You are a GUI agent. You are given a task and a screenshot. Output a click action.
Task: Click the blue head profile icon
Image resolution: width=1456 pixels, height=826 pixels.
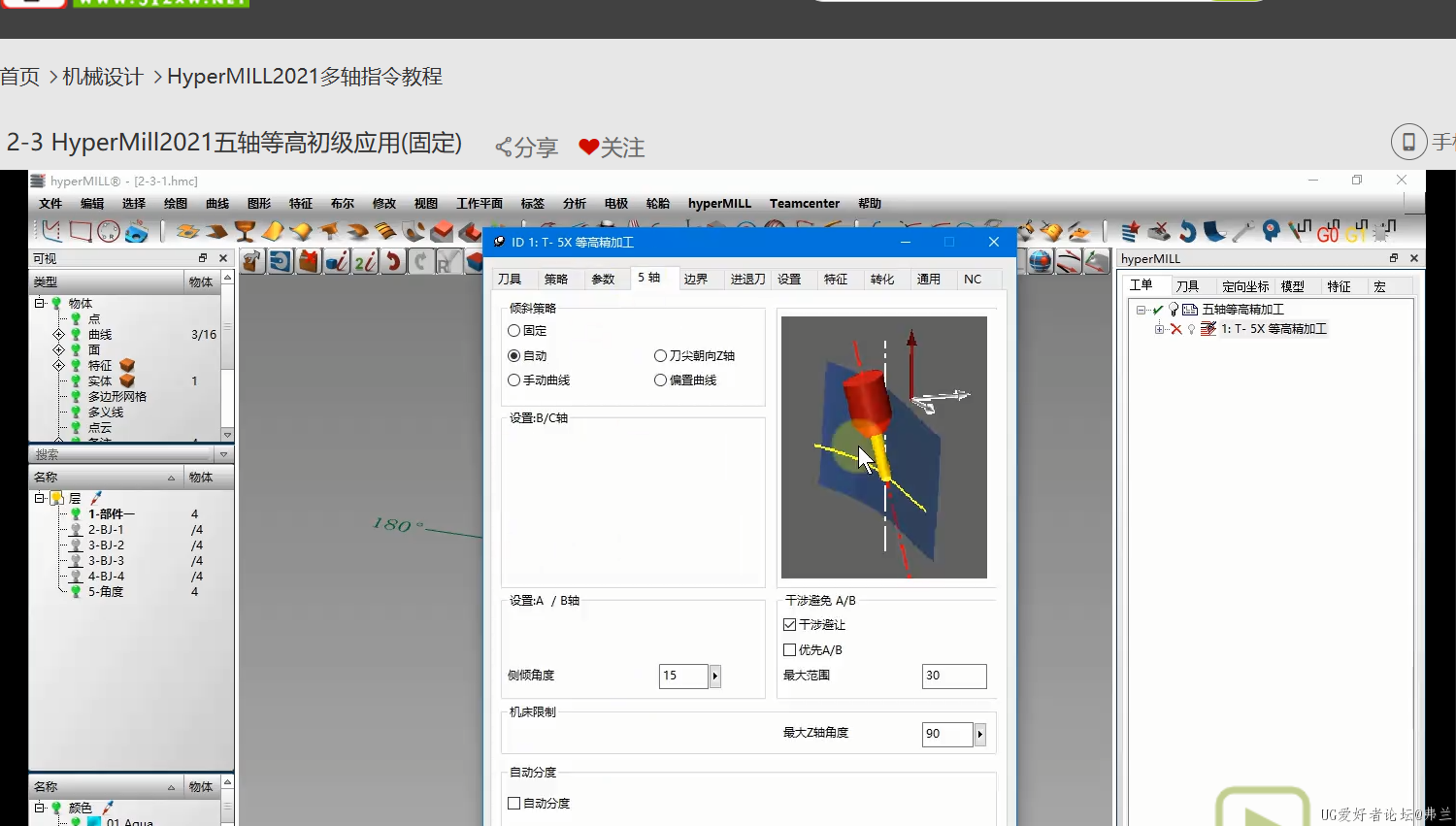pyautogui.click(x=1271, y=231)
